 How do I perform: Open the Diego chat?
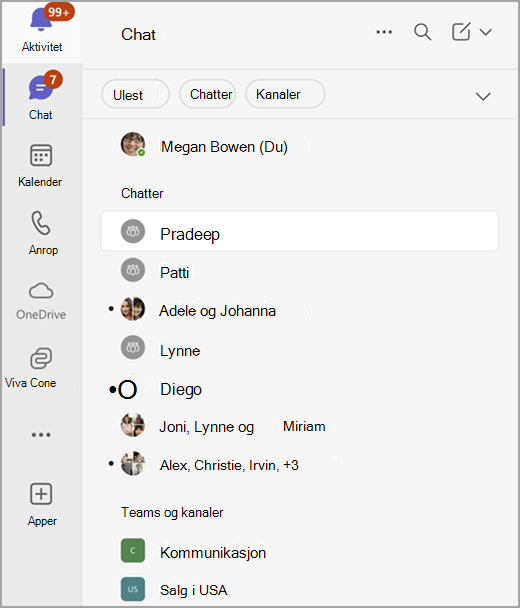[x=299, y=389]
